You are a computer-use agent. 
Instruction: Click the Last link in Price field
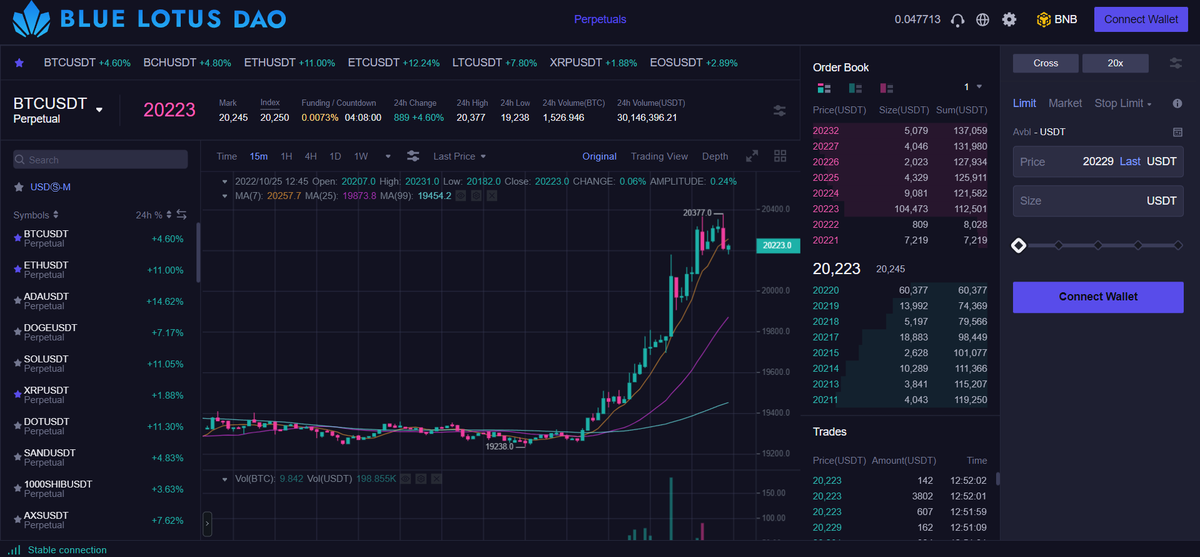[x=1130, y=161]
